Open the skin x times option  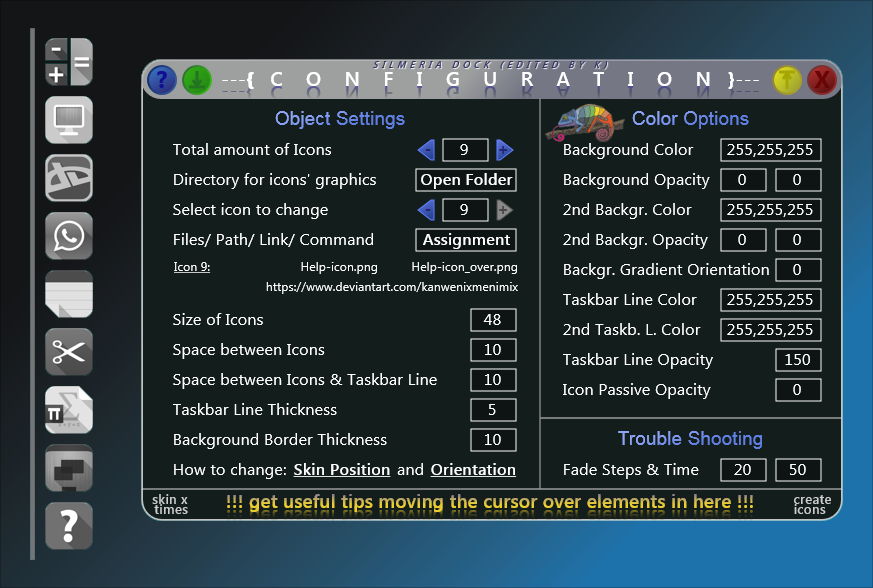point(169,506)
